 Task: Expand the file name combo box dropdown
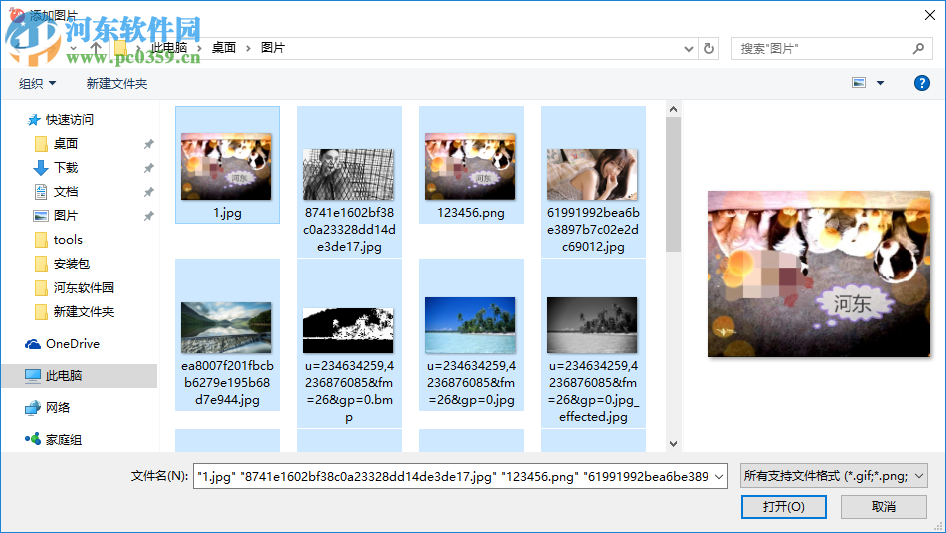click(719, 476)
